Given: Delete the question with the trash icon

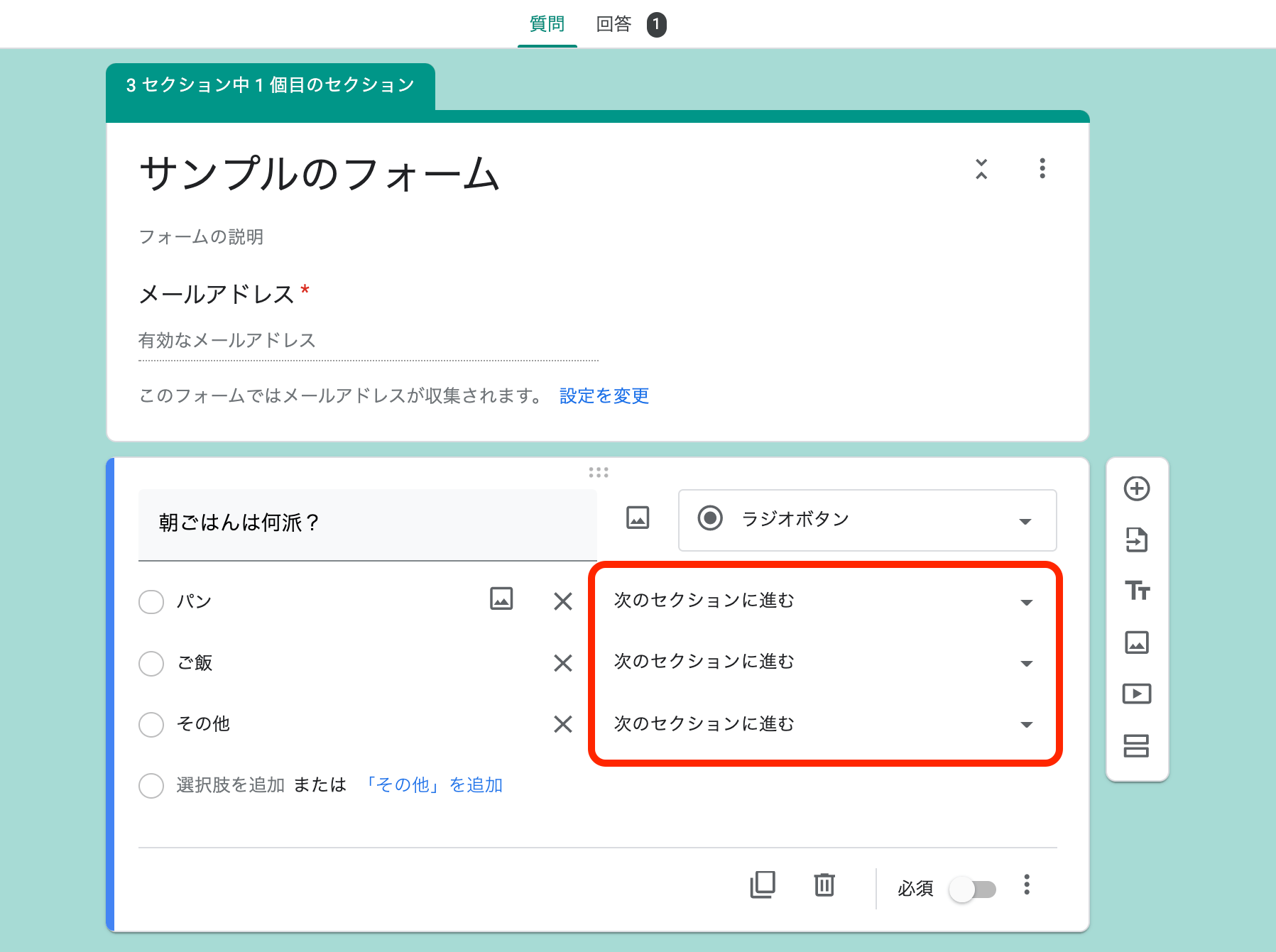Looking at the screenshot, I should click(823, 885).
